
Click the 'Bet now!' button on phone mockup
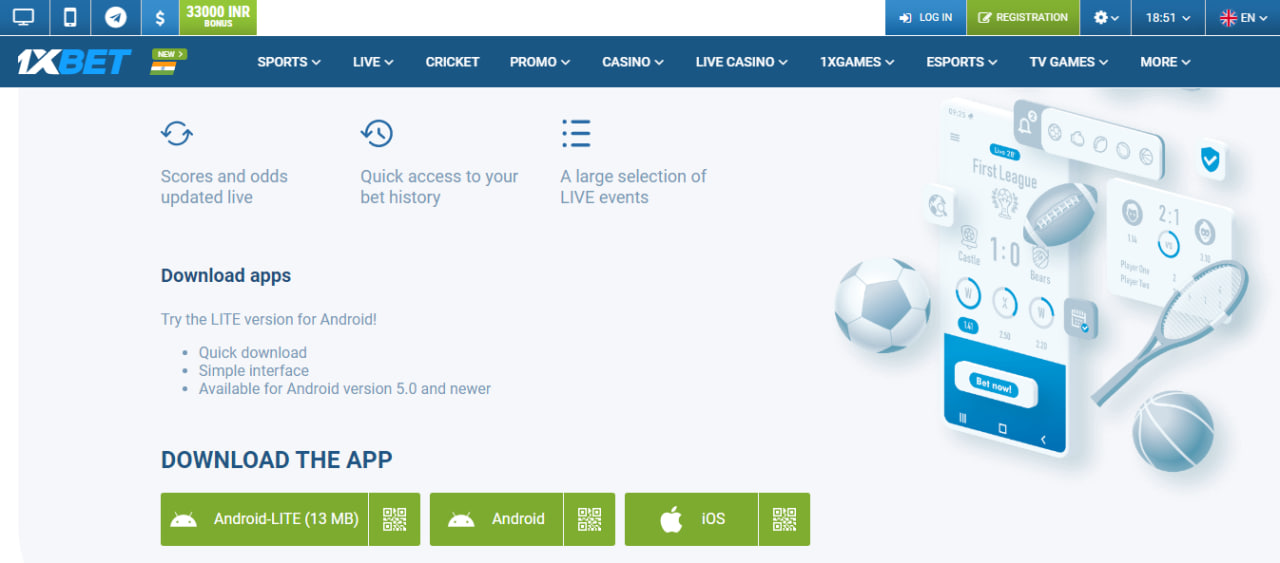993,384
